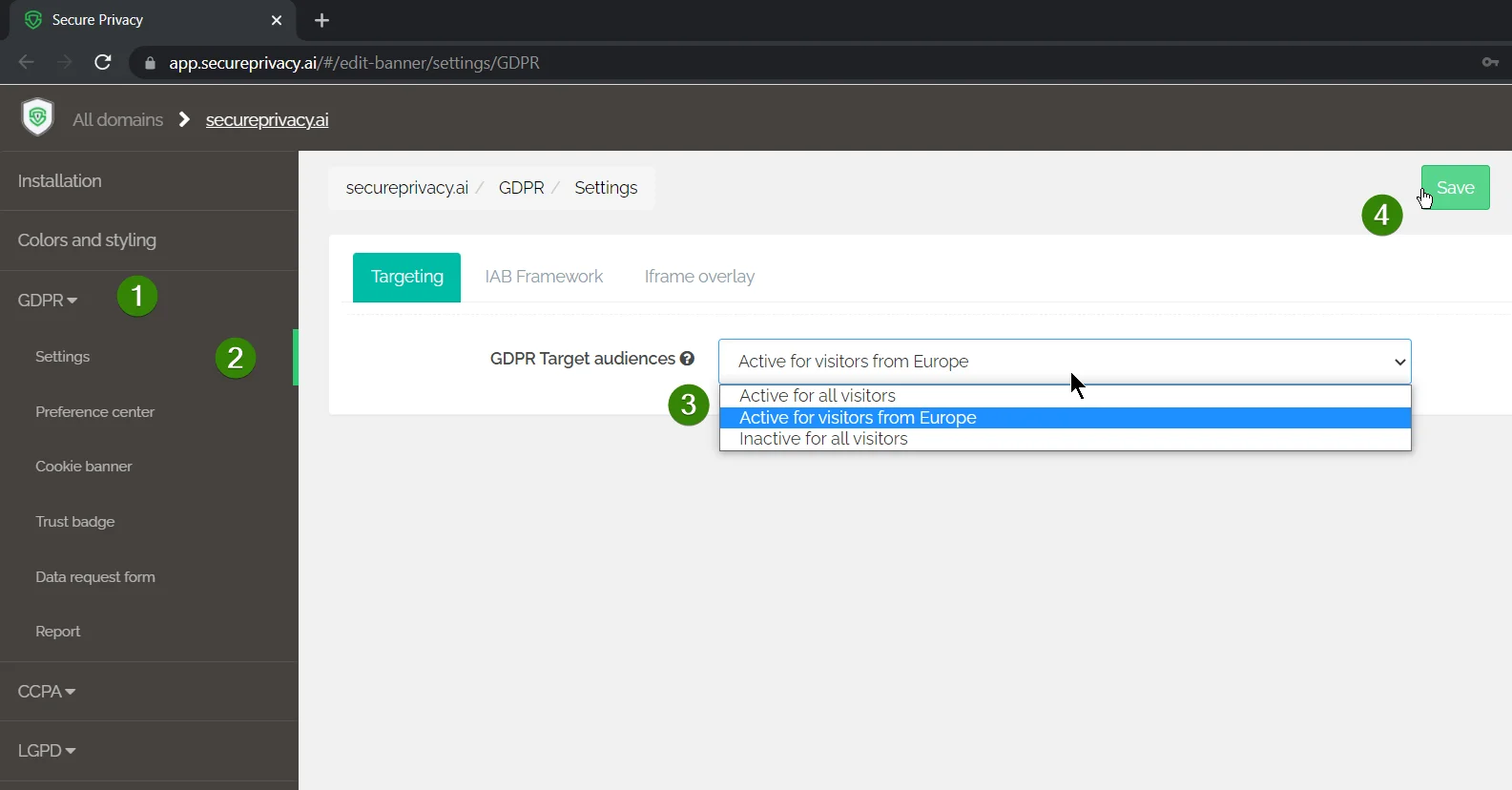Select Inactive for all visitors option

click(x=1065, y=439)
